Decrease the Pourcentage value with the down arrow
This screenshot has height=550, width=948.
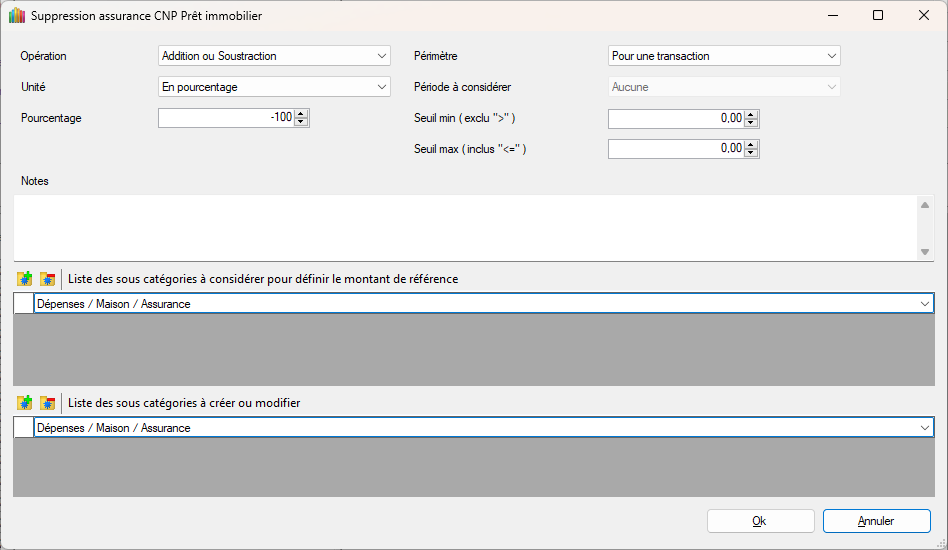pyautogui.click(x=302, y=122)
